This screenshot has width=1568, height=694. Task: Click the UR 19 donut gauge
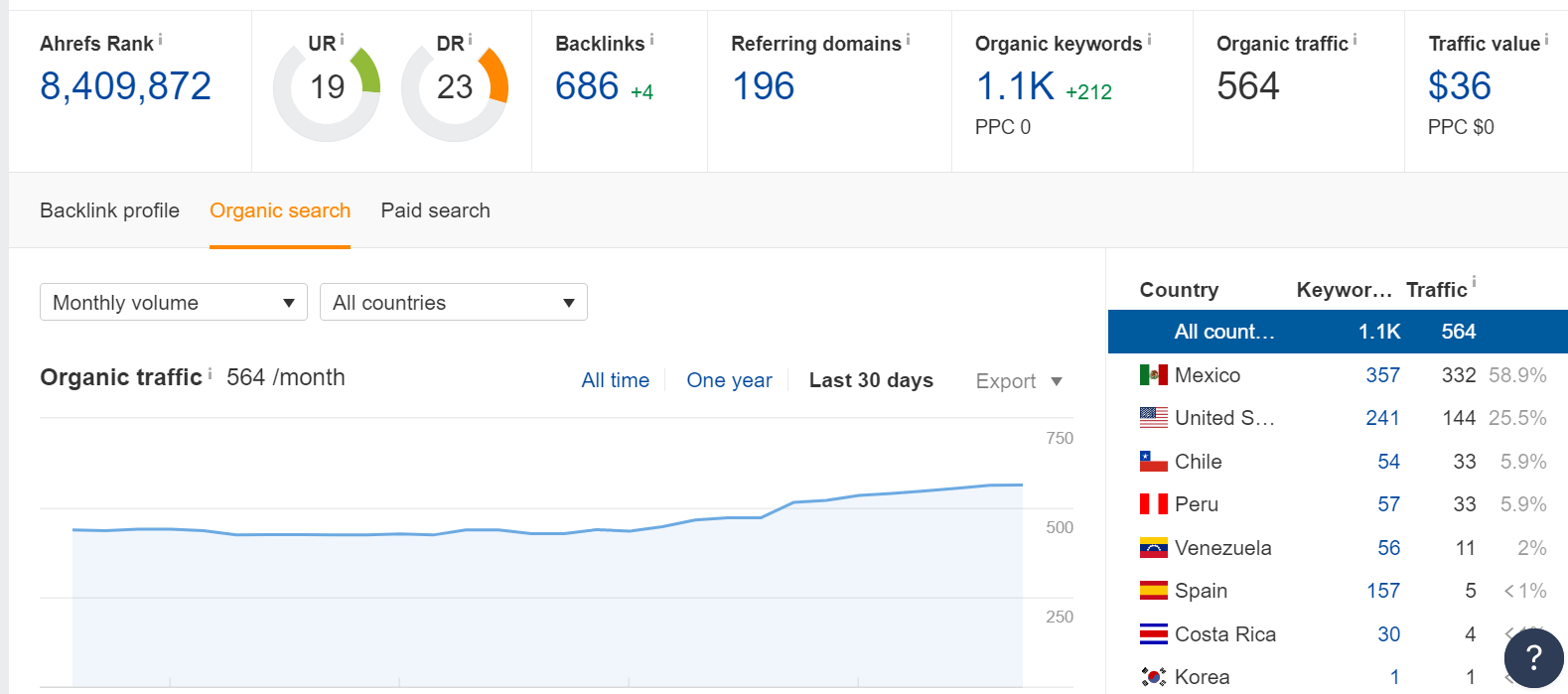click(327, 88)
